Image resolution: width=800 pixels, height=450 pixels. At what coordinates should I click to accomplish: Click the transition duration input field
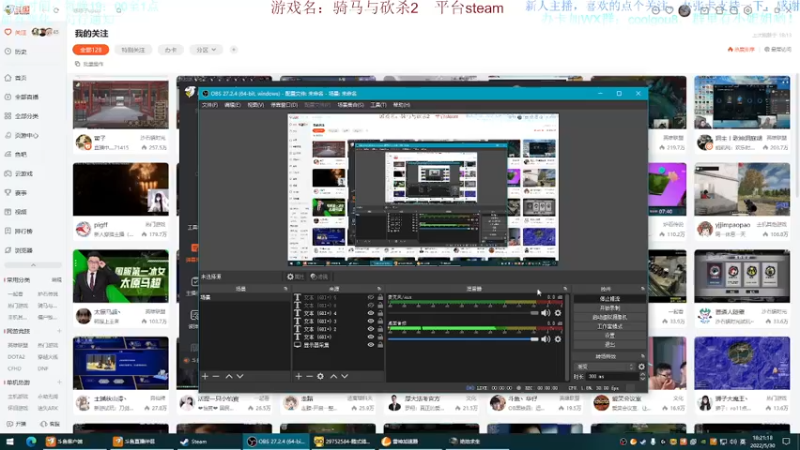[612, 377]
